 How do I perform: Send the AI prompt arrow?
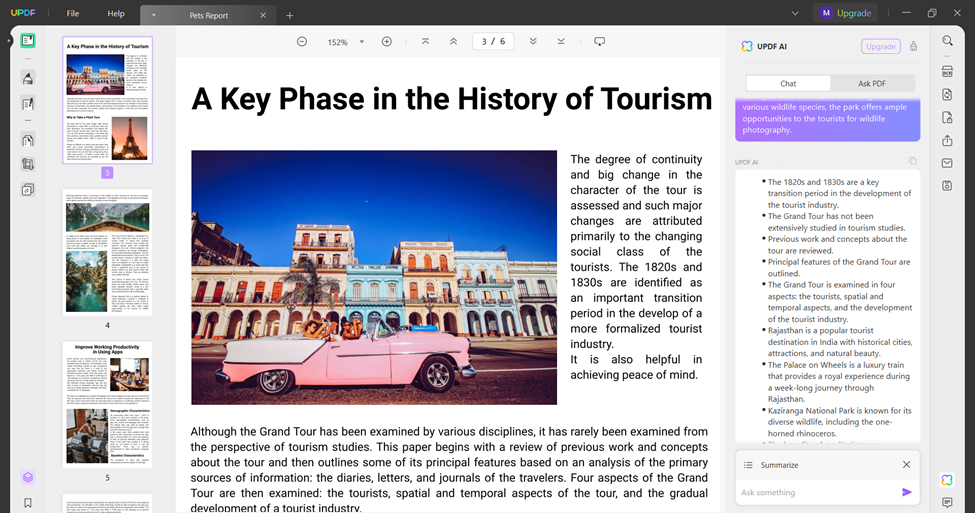(907, 492)
